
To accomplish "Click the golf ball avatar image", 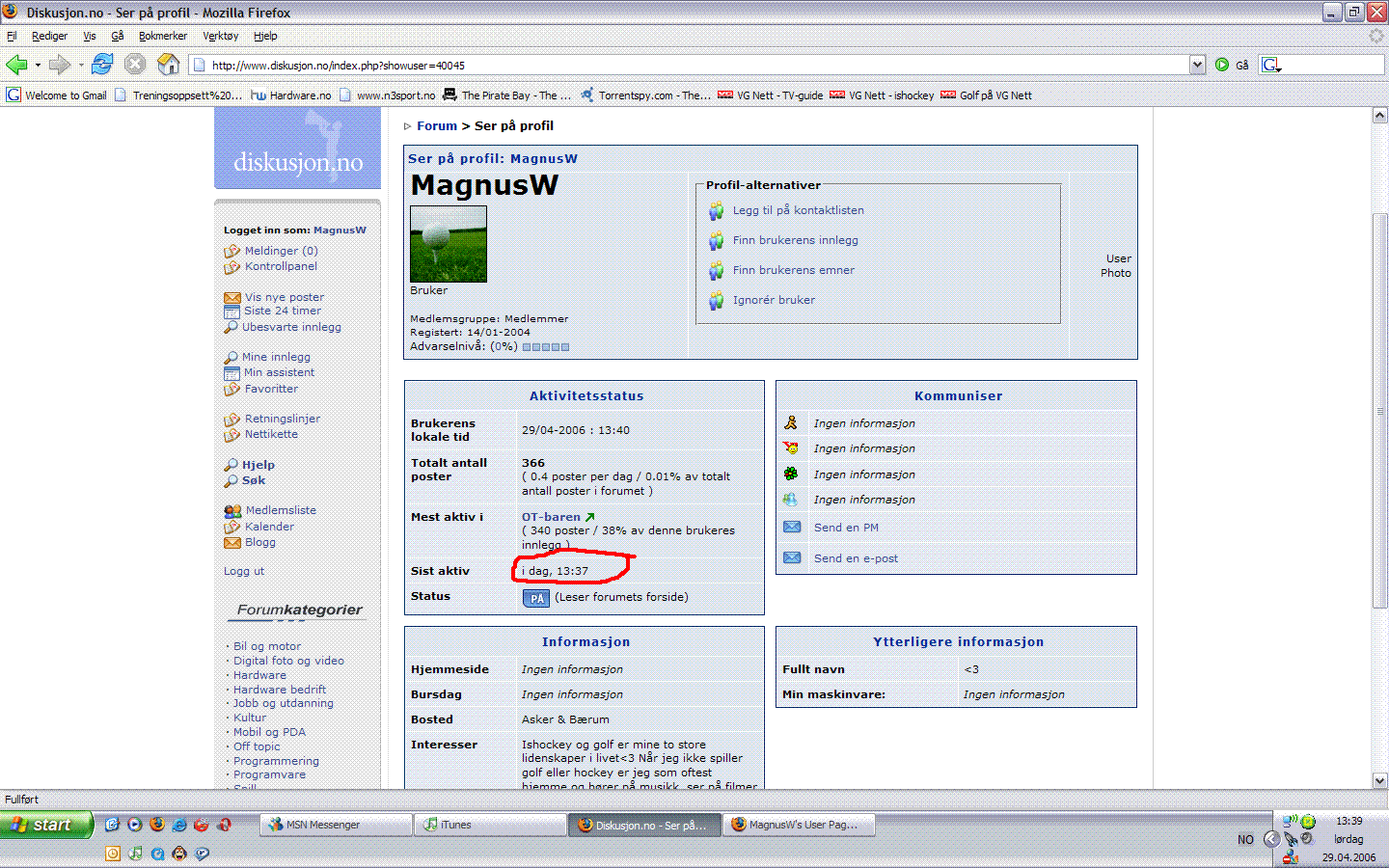I will click(x=449, y=244).
